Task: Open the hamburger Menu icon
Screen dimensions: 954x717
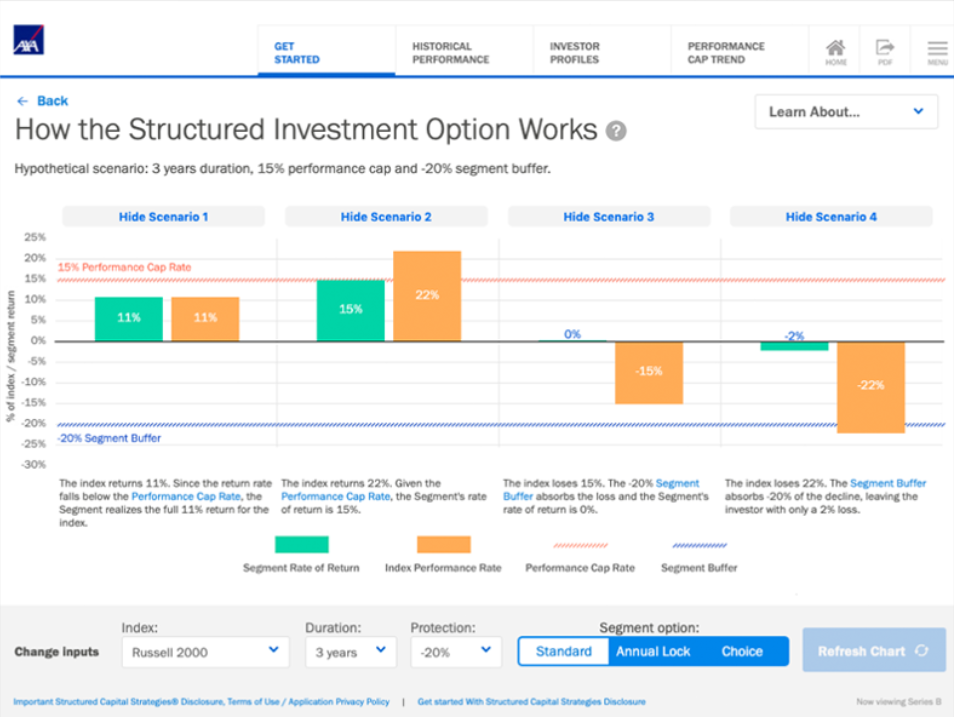Action: pos(937,51)
